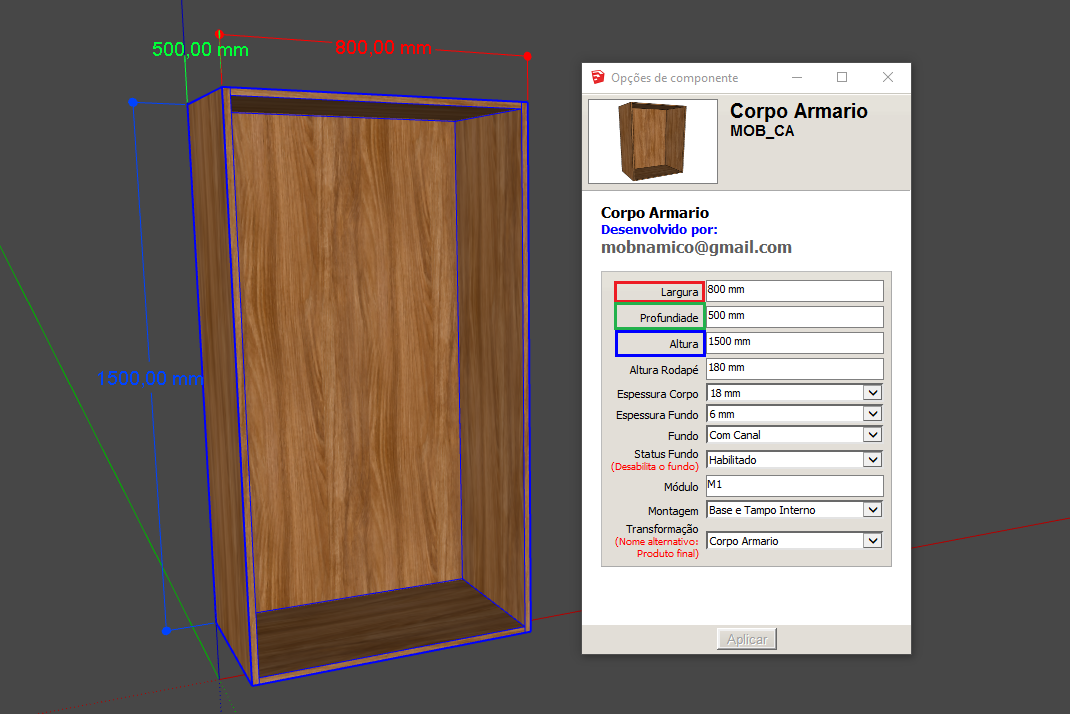Expand the Transformação dropdown
The width and height of the screenshot is (1070, 714).
872,541
